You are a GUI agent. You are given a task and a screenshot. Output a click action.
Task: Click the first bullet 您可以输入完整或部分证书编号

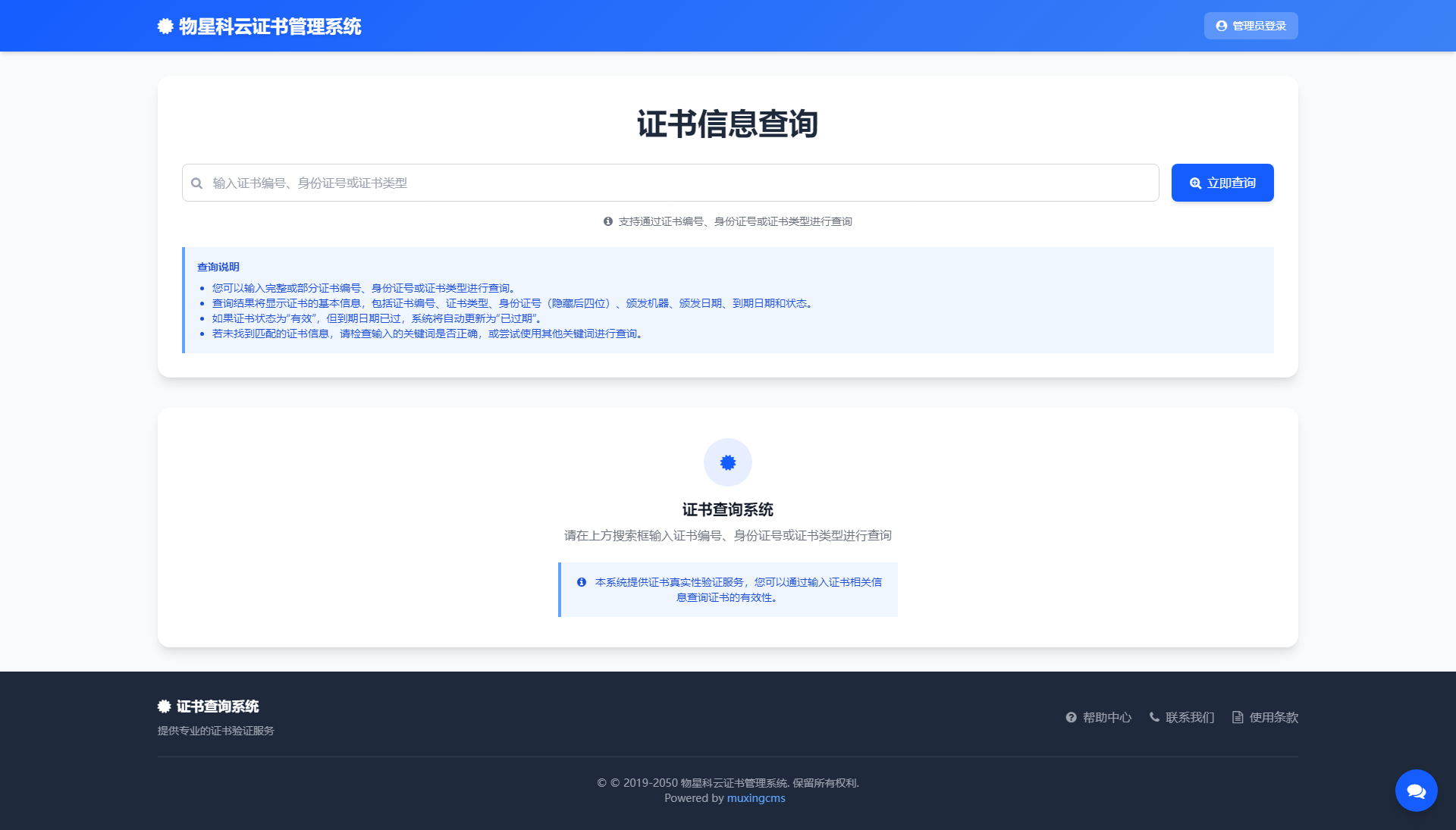click(366, 288)
